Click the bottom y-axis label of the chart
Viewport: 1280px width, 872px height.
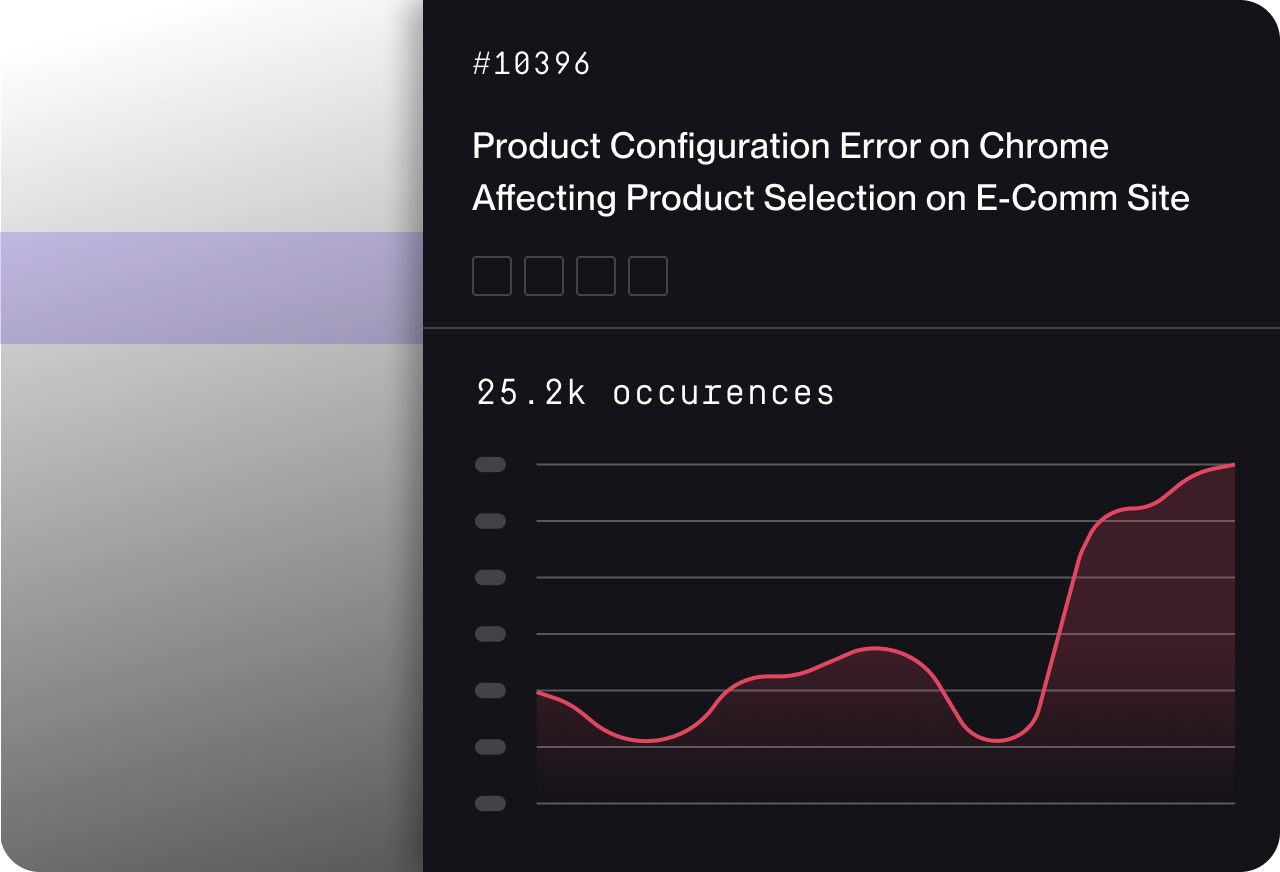pyautogui.click(x=490, y=803)
